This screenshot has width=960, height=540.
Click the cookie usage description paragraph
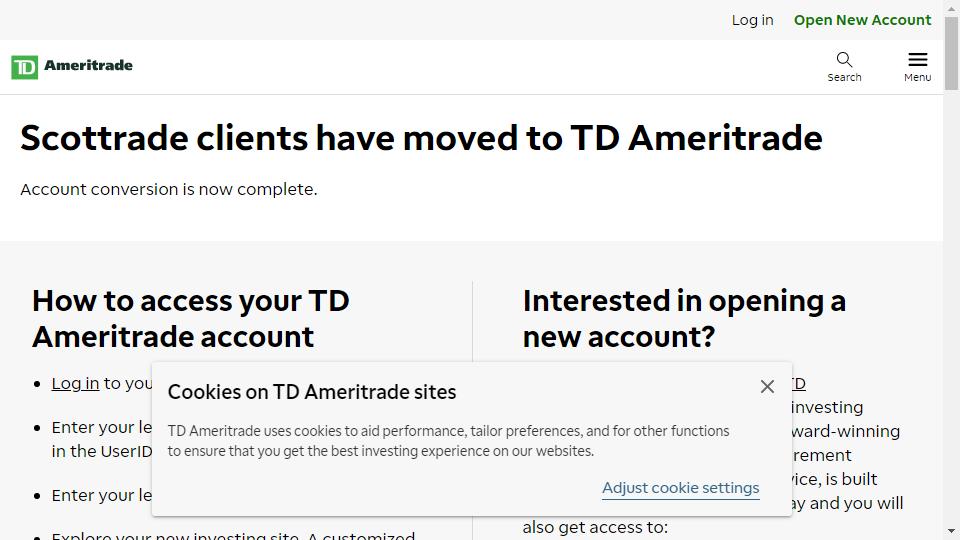(x=448, y=441)
